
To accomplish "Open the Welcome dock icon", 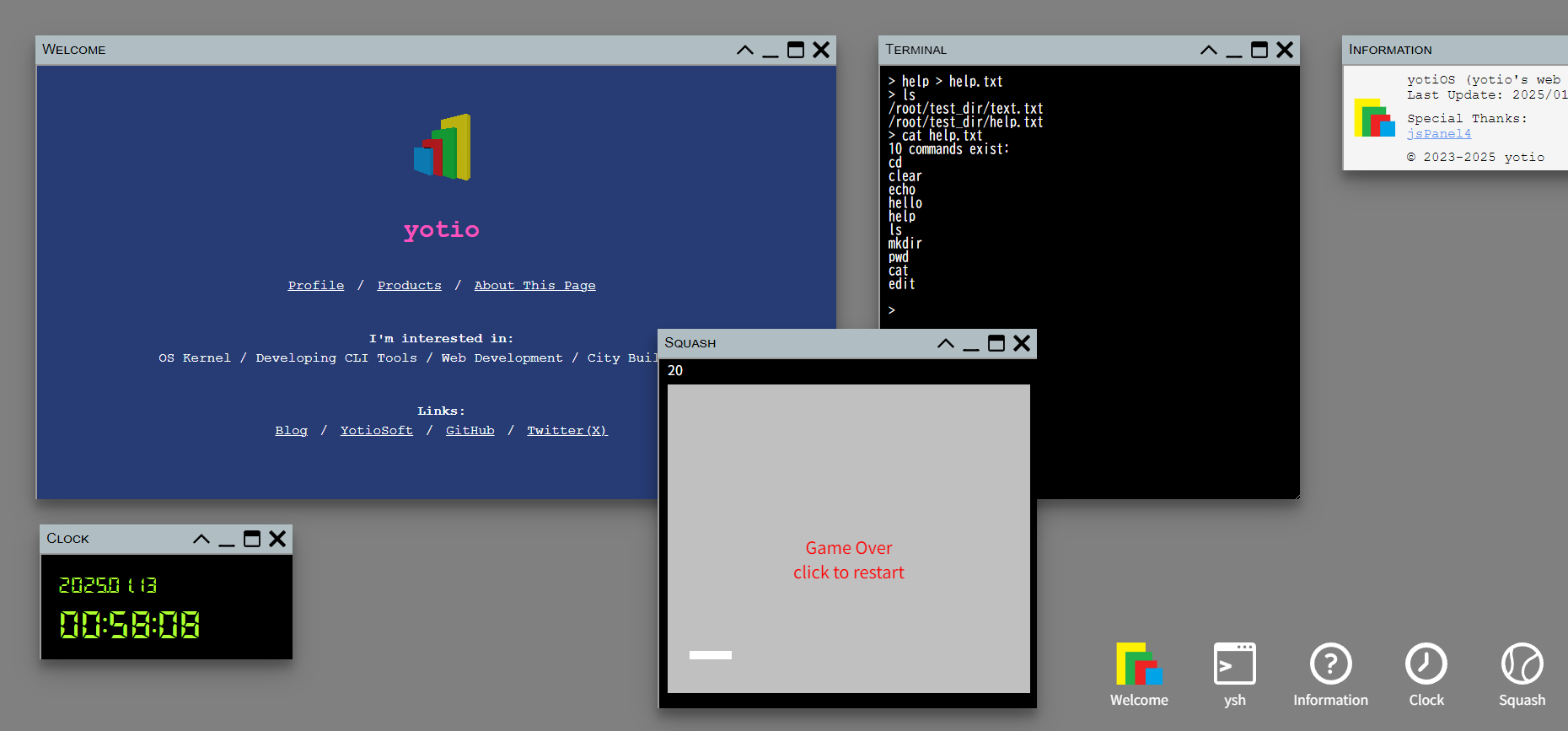I will (1139, 675).
